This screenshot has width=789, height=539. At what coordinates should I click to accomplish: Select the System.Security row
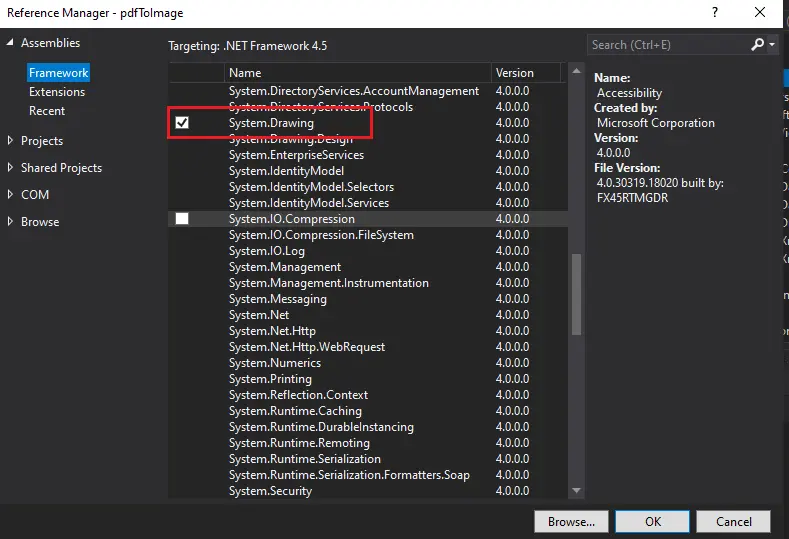pyautogui.click(x=368, y=491)
